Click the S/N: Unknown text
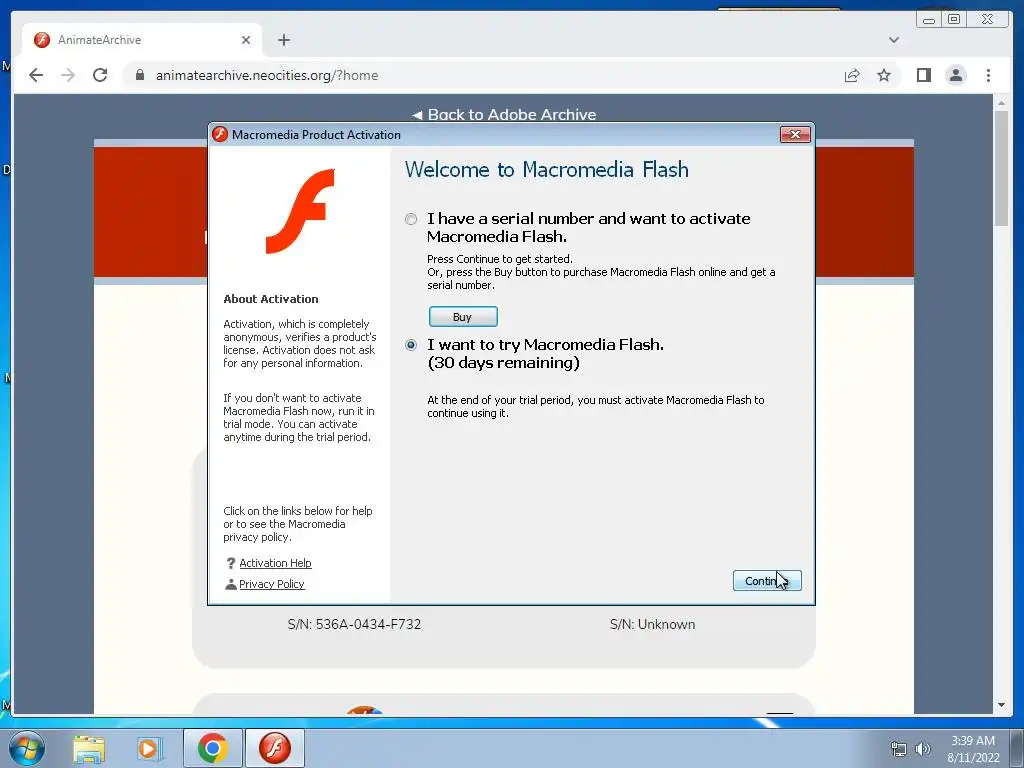1024x768 pixels. tap(652, 624)
